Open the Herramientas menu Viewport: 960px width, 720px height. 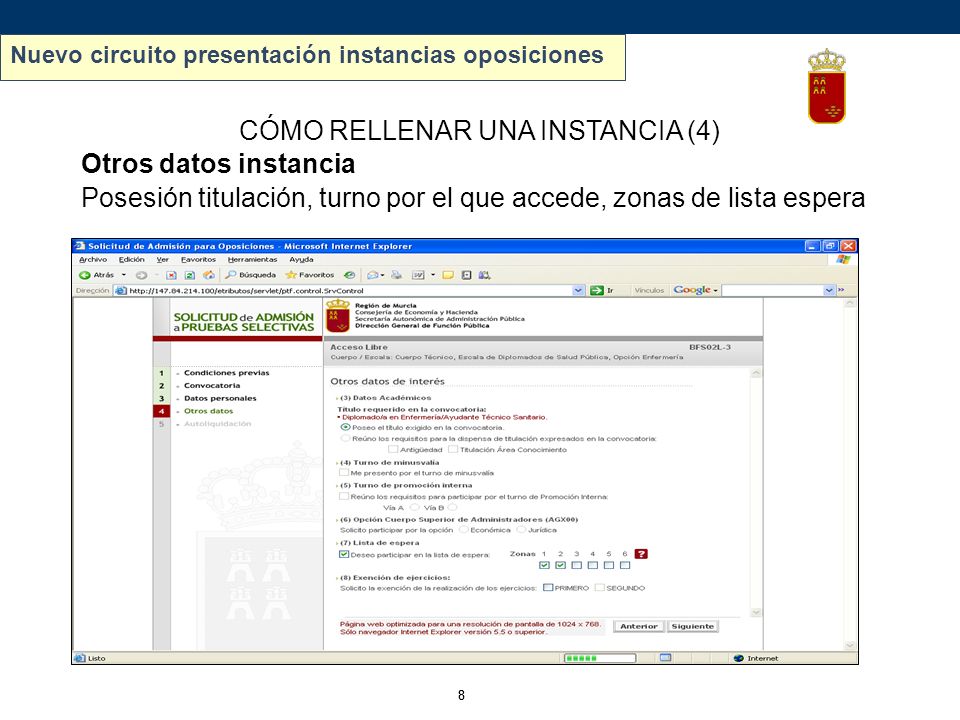(x=252, y=260)
